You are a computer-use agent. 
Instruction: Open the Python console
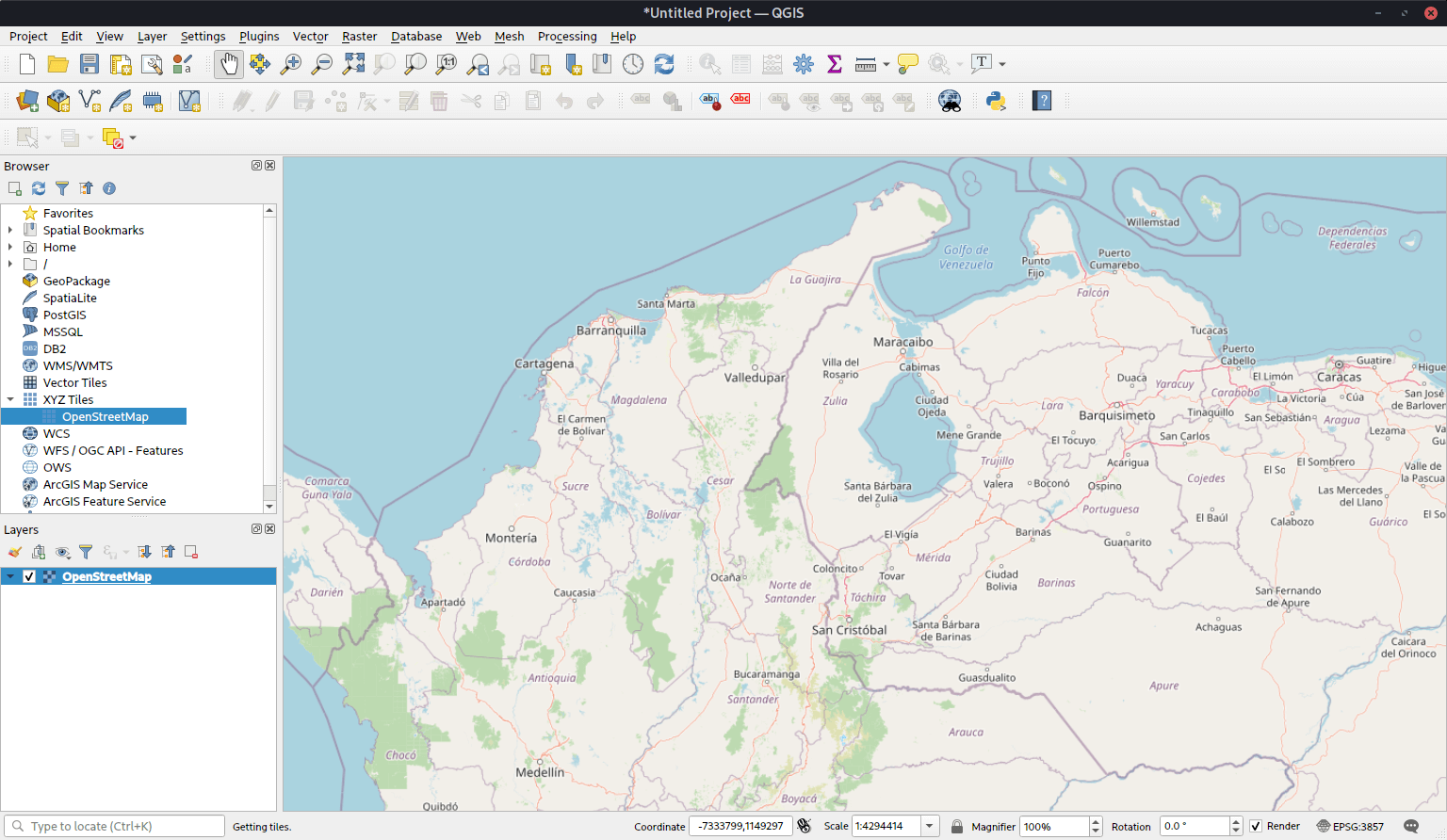click(996, 101)
